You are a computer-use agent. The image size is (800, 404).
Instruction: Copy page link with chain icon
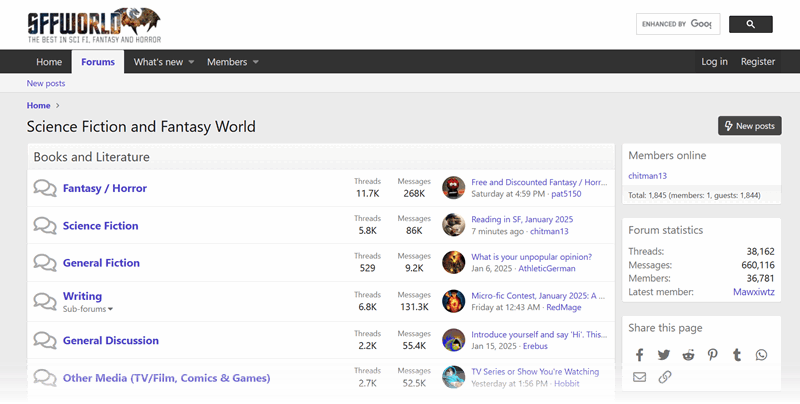tap(665, 377)
